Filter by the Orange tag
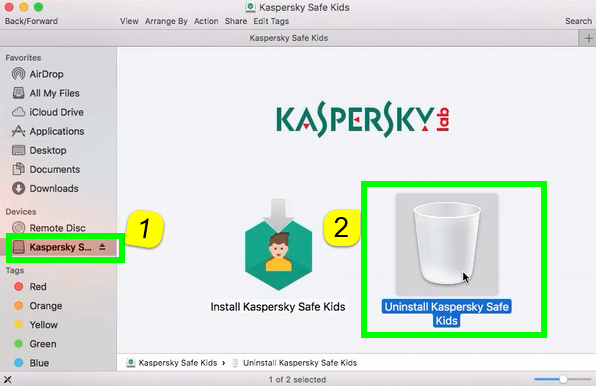Image resolution: width=596 pixels, height=386 pixels. pyautogui.click(x=38, y=305)
